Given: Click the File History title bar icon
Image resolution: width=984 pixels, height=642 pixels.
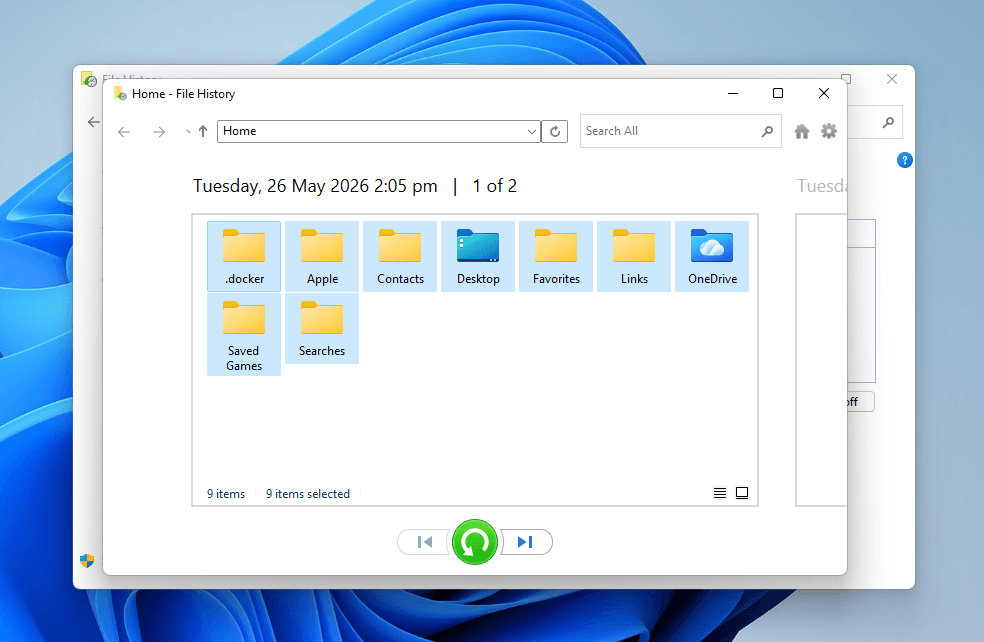Looking at the screenshot, I should 120,94.
